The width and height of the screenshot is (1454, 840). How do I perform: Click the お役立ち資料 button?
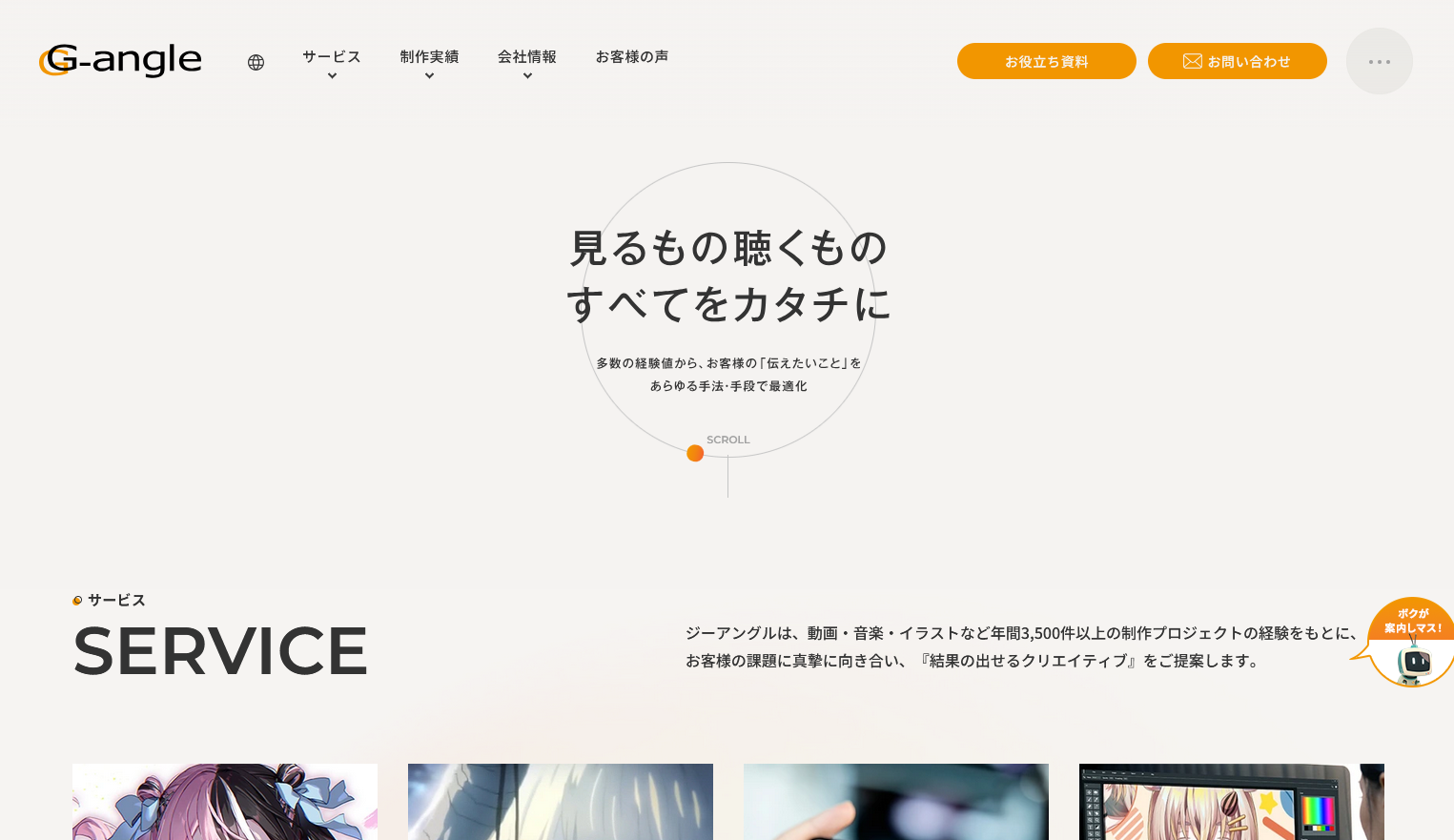[x=1046, y=61]
